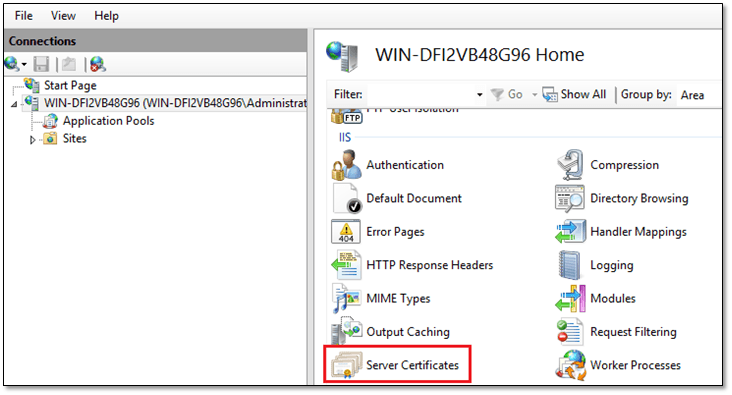The height and width of the screenshot is (395, 732).
Task: Click the delete connection icon
Action: (x=98, y=64)
